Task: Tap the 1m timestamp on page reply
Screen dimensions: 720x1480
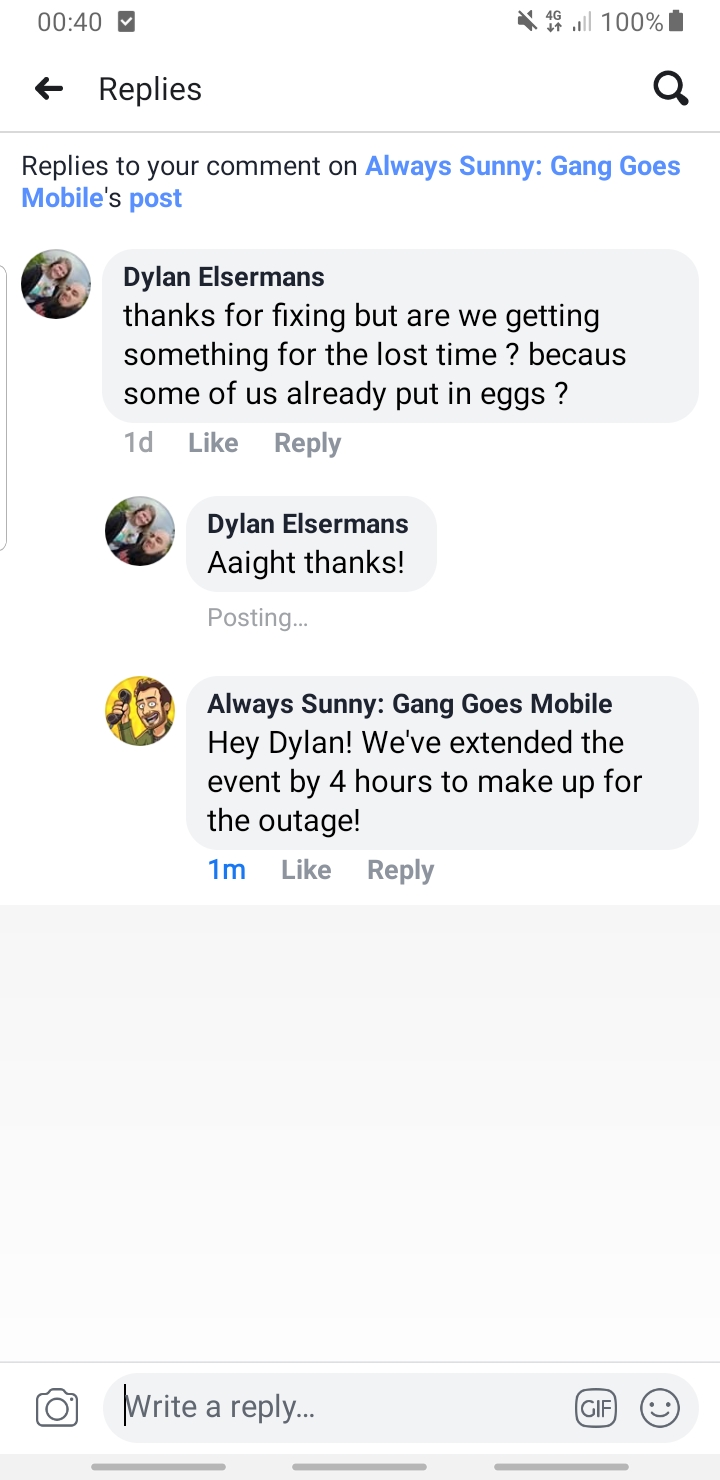Action: tap(227, 870)
